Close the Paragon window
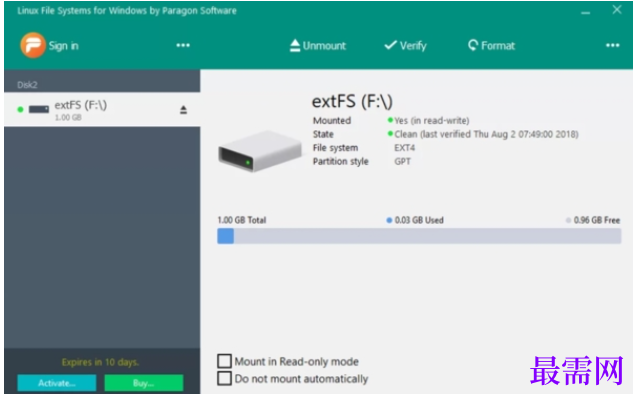Viewport: 642px width, 402px height. pos(617,10)
